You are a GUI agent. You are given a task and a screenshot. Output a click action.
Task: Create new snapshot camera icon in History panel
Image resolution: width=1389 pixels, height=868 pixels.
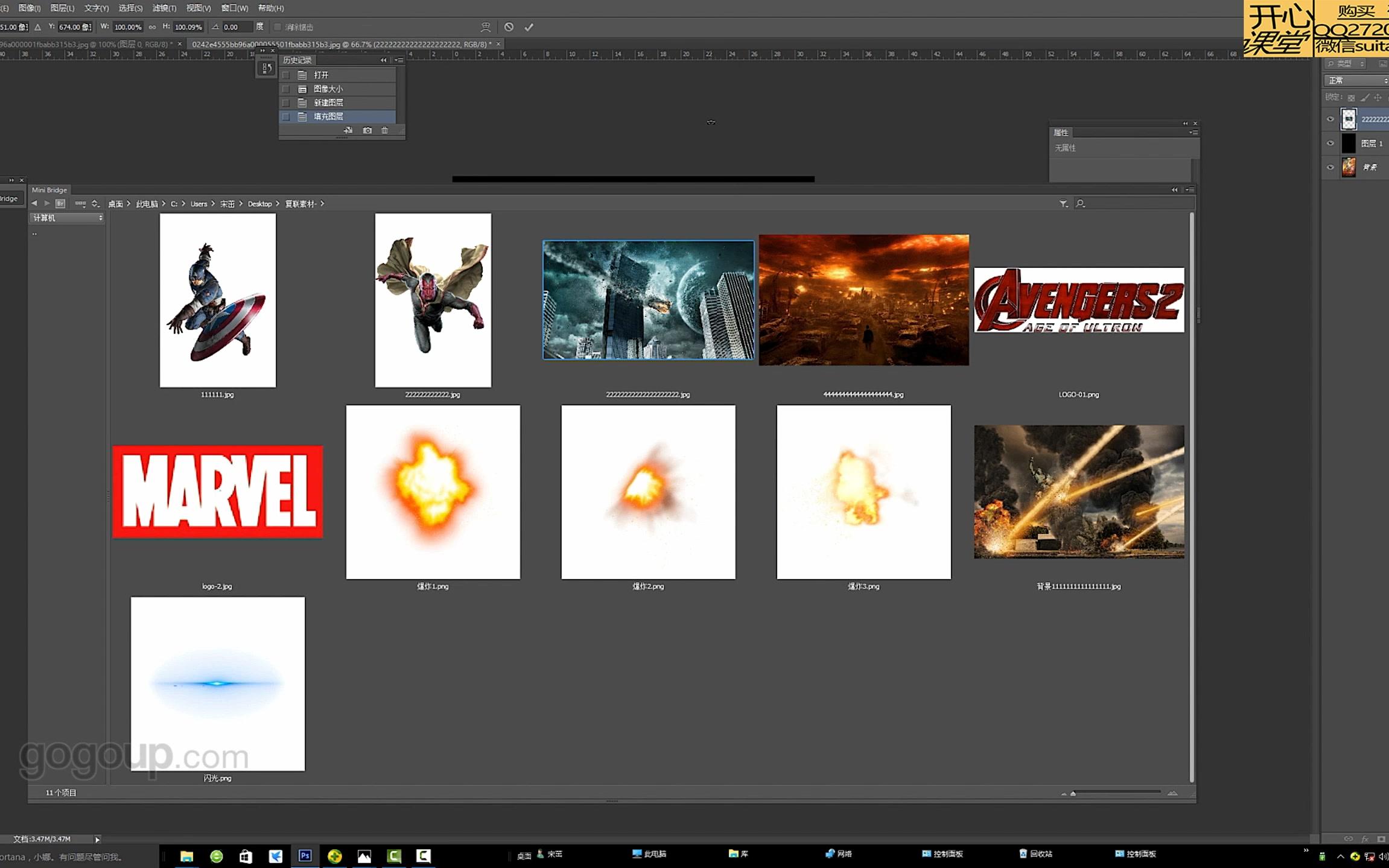tap(367, 130)
